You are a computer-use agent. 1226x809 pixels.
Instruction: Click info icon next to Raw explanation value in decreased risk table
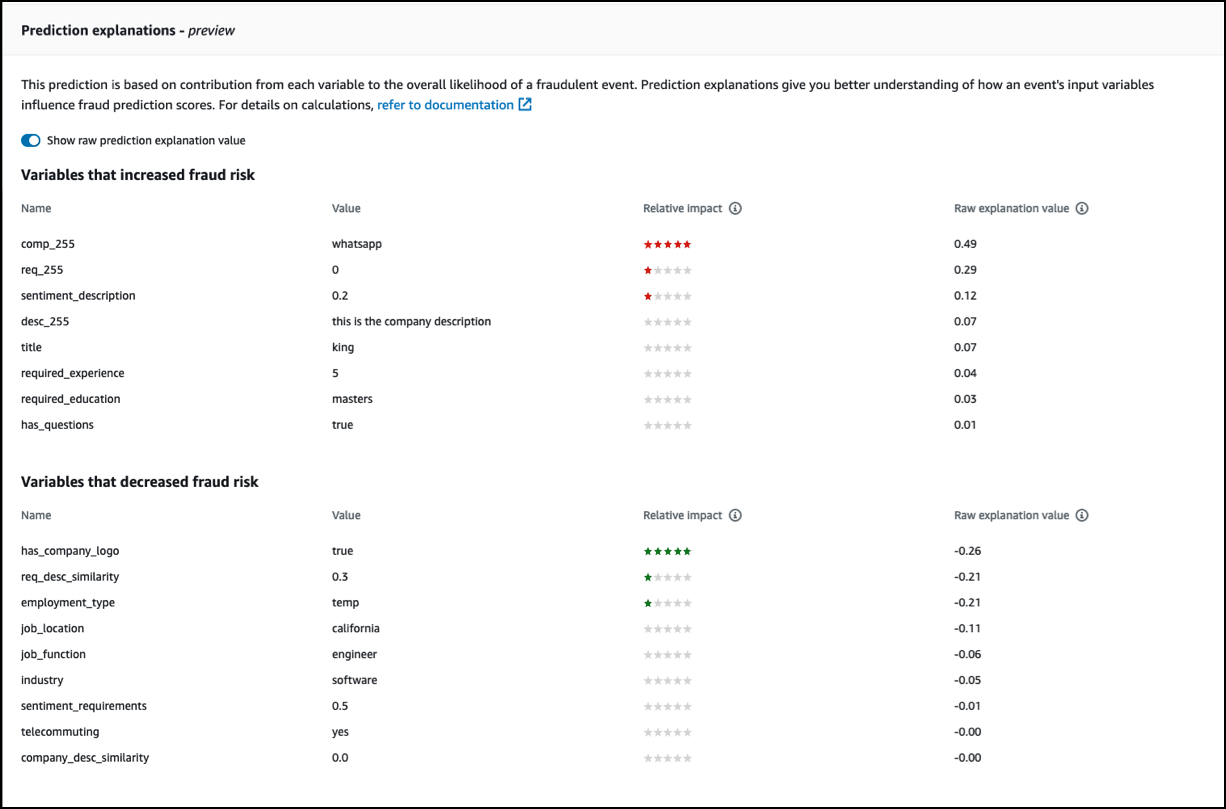(x=1082, y=516)
